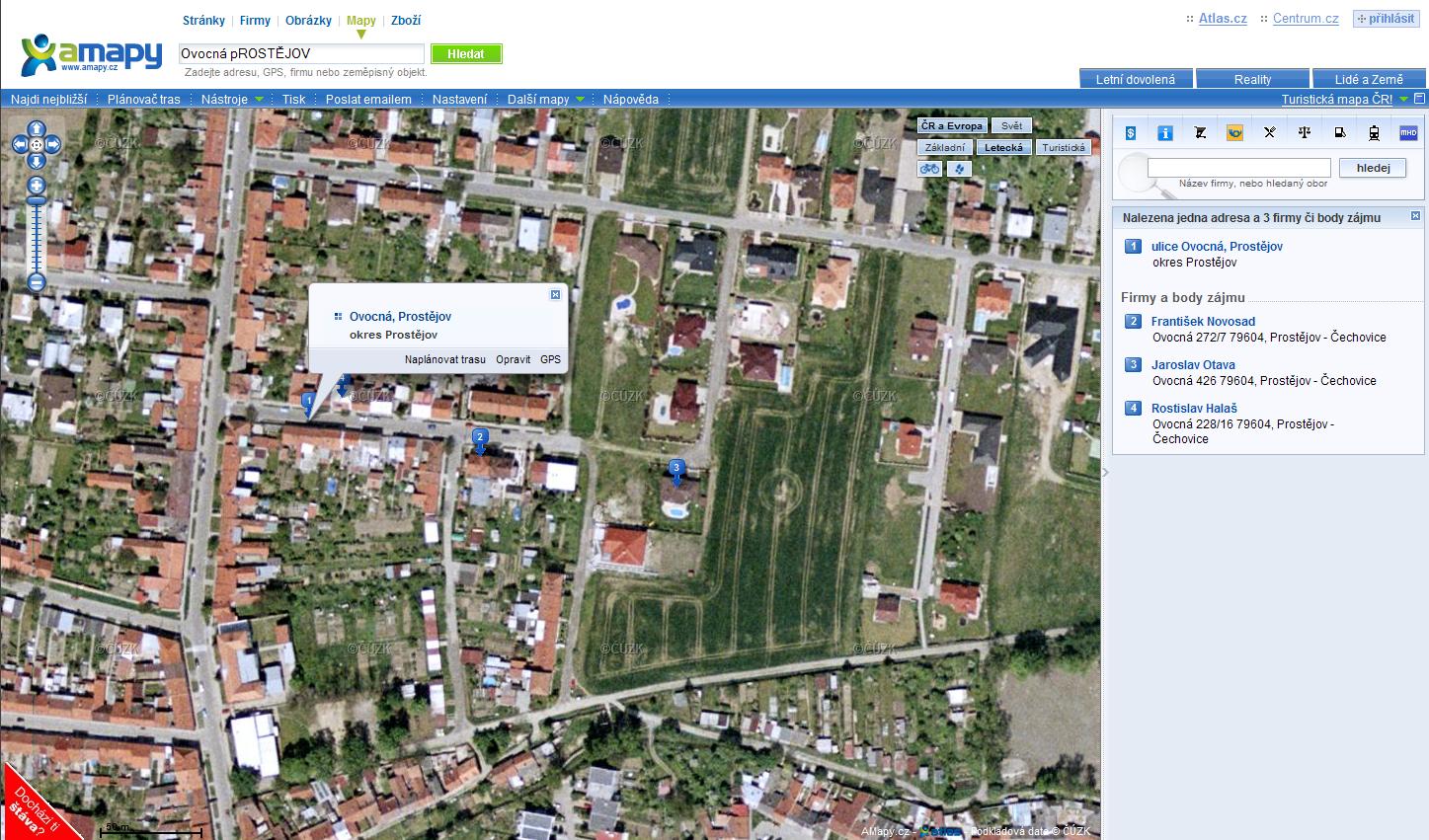Click the restaurants fork and knife icon
Viewport: 1429px width, 840px height.
tap(1270, 132)
